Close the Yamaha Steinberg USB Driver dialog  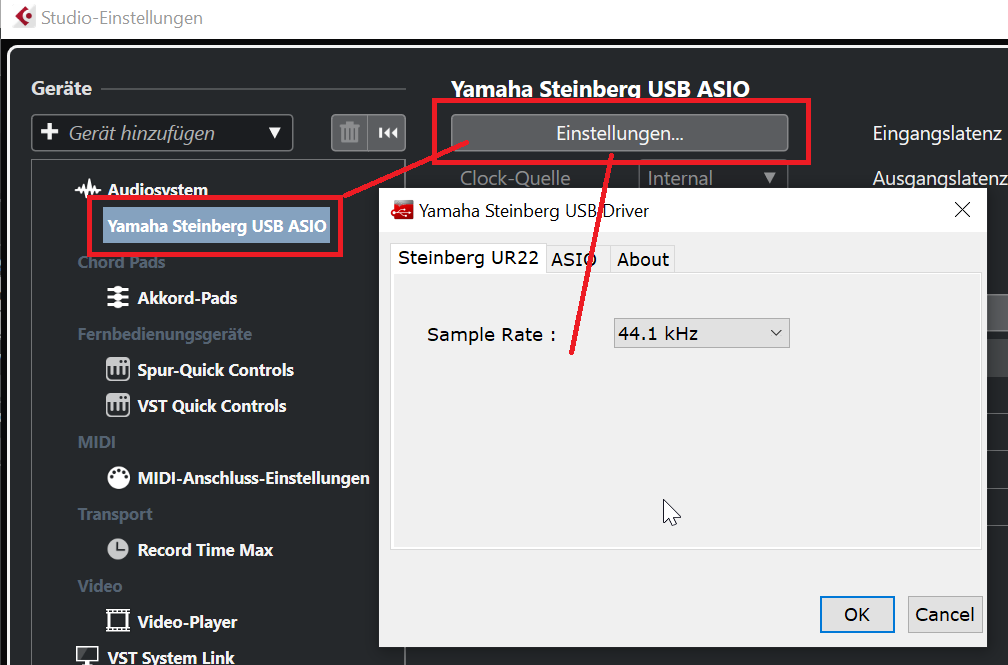point(962,210)
